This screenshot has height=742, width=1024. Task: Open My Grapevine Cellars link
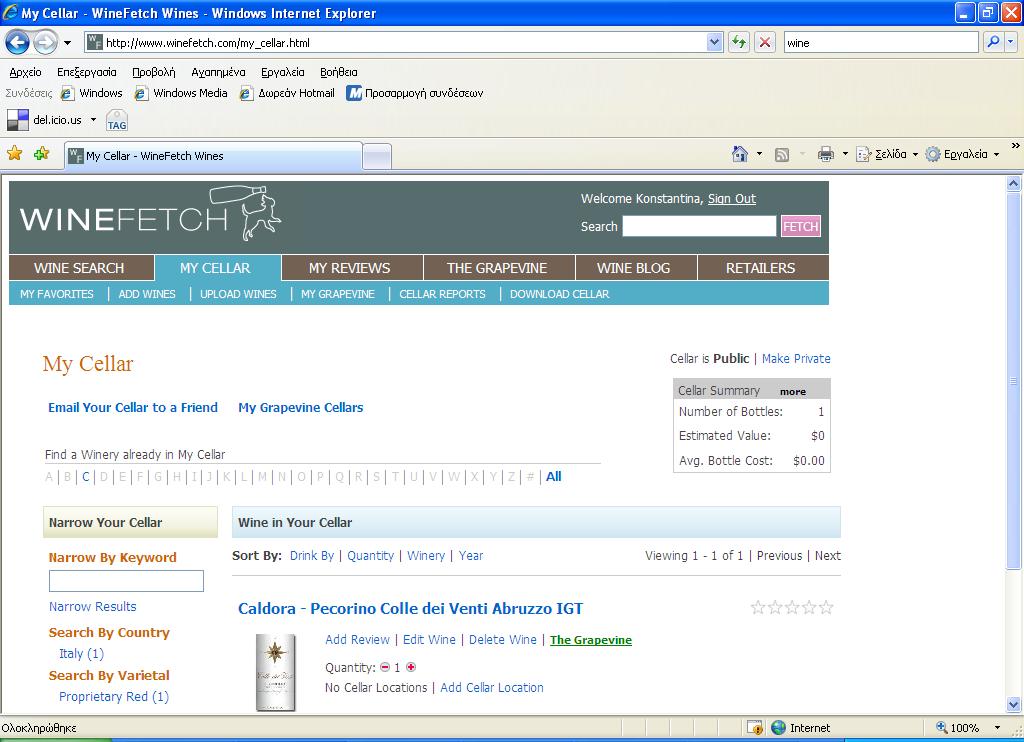point(300,408)
